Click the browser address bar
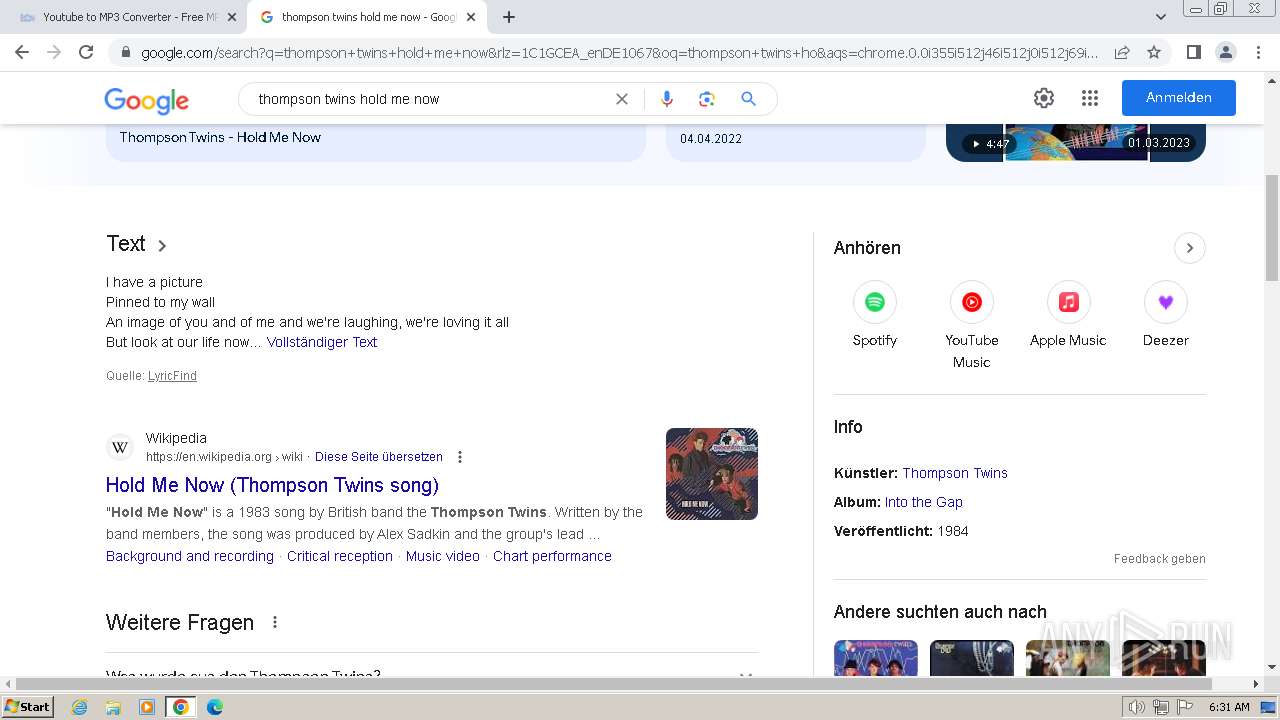Screen dimensions: 1280x720 [620, 52]
